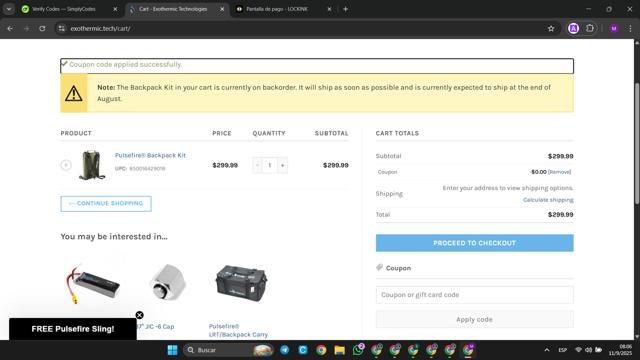The image size is (640, 360).
Task: Open the purple A extension icon
Action: coord(573,29)
